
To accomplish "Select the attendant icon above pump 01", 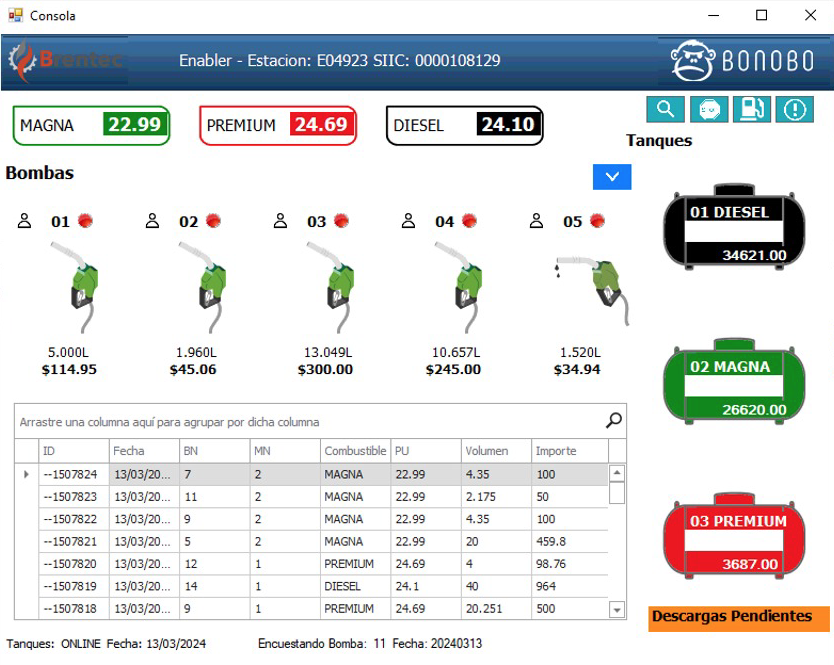I will click(x=25, y=220).
